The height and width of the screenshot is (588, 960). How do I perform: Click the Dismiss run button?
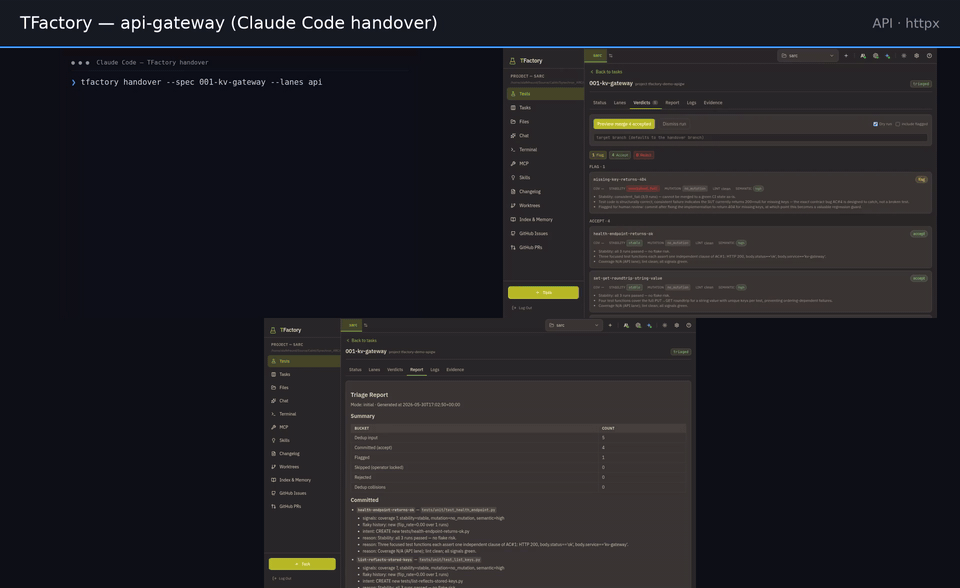(x=674, y=124)
